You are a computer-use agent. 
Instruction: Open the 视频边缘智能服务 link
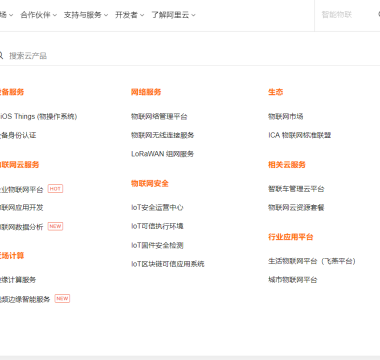point(25,299)
